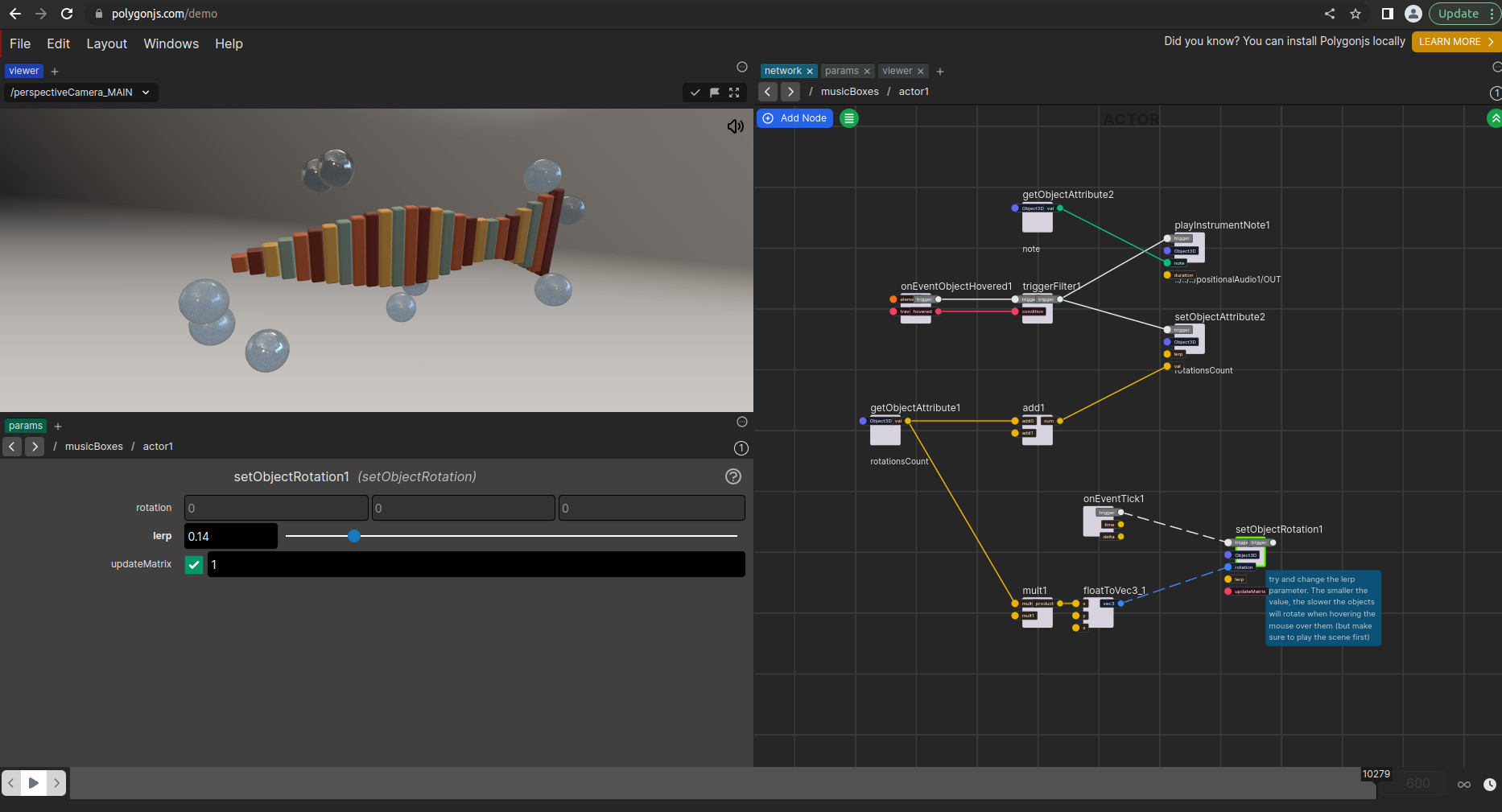Open help for setObjectRotation1 node

[x=732, y=476]
